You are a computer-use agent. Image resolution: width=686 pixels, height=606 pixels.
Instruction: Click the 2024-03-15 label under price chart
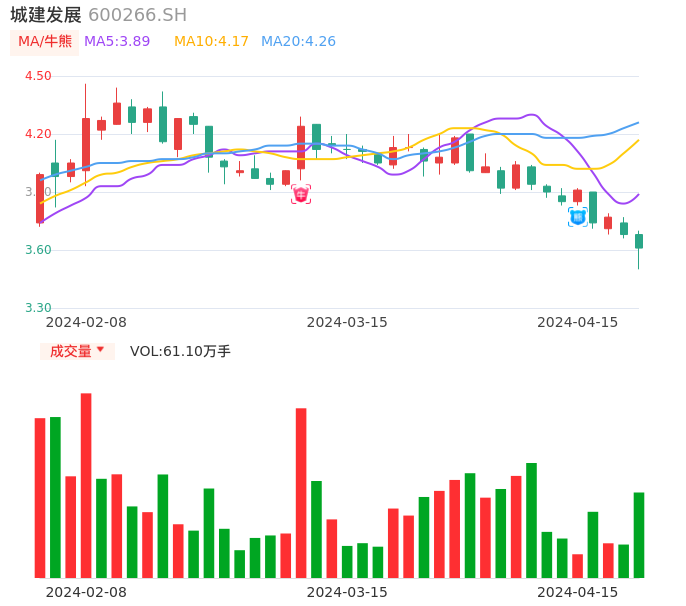click(x=347, y=322)
